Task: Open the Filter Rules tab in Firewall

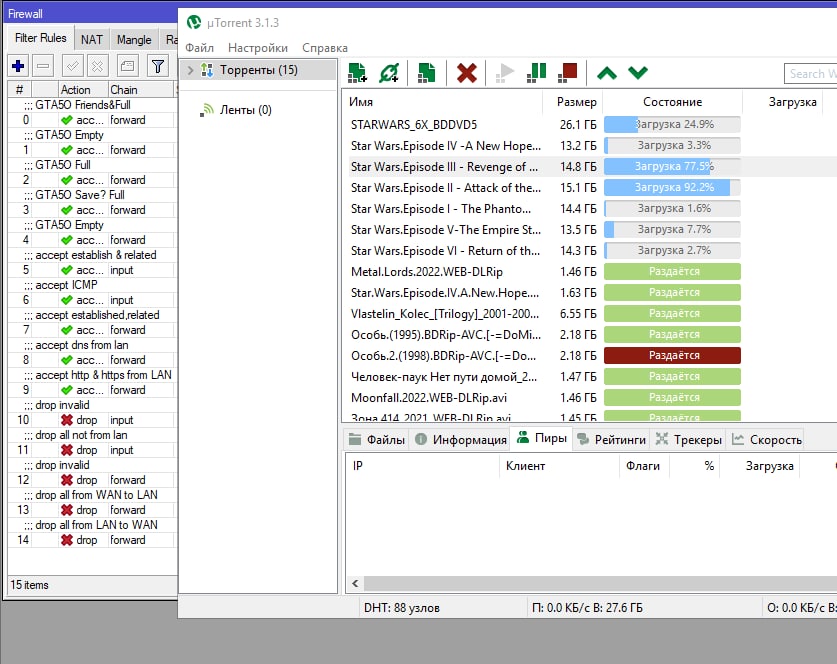Action: click(41, 38)
